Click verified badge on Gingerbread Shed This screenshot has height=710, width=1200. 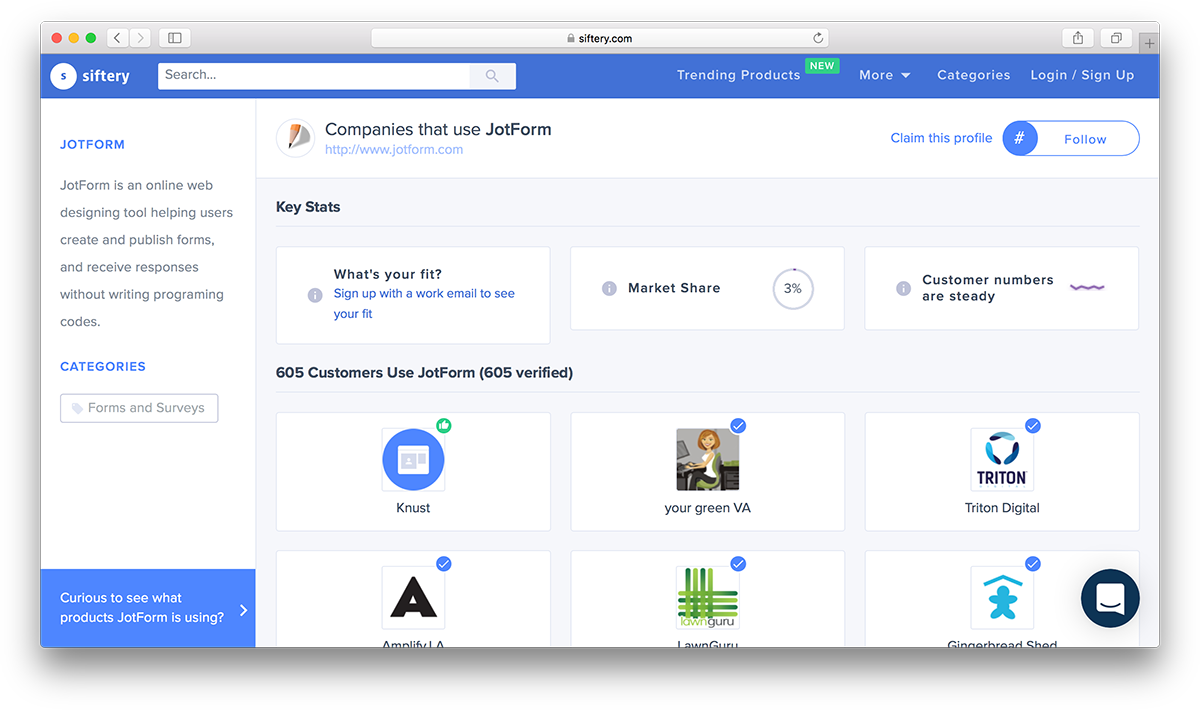point(1033,563)
